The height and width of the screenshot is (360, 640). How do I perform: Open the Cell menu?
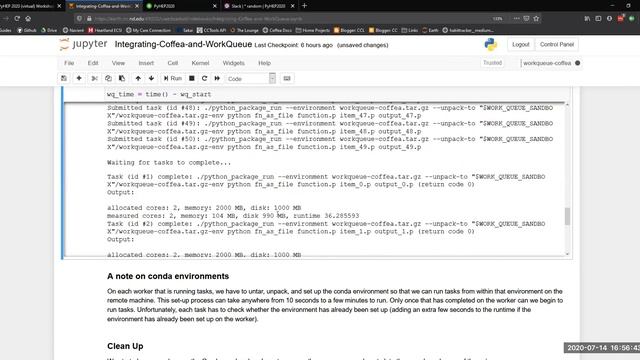[173, 63]
